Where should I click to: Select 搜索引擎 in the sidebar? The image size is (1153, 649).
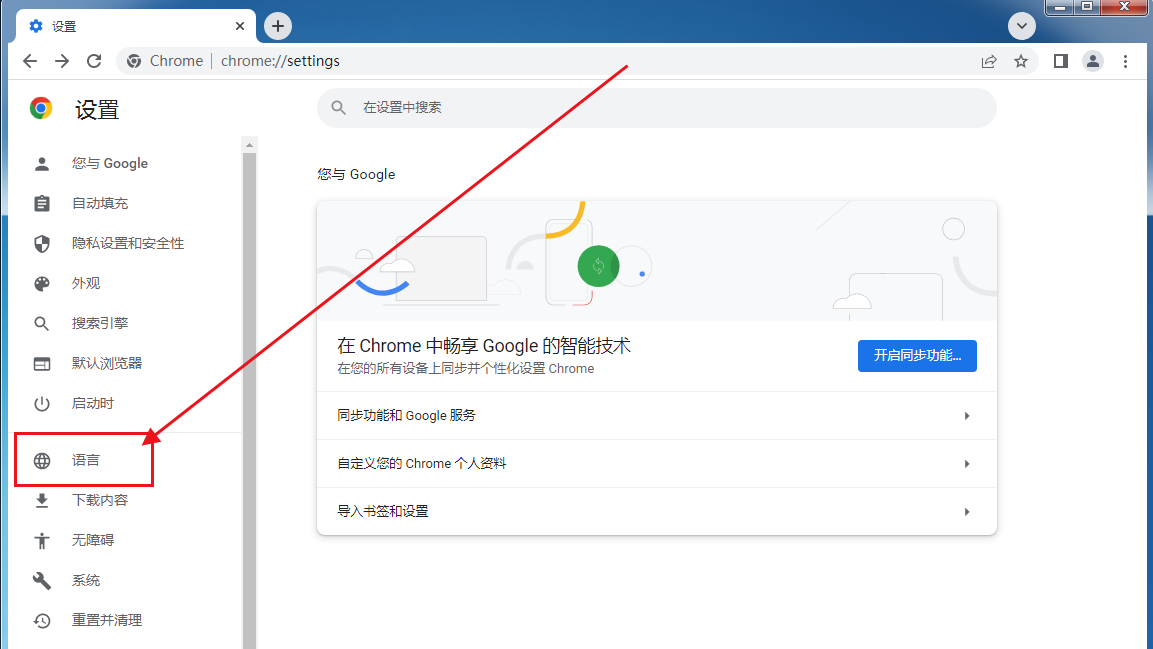tap(100, 323)
